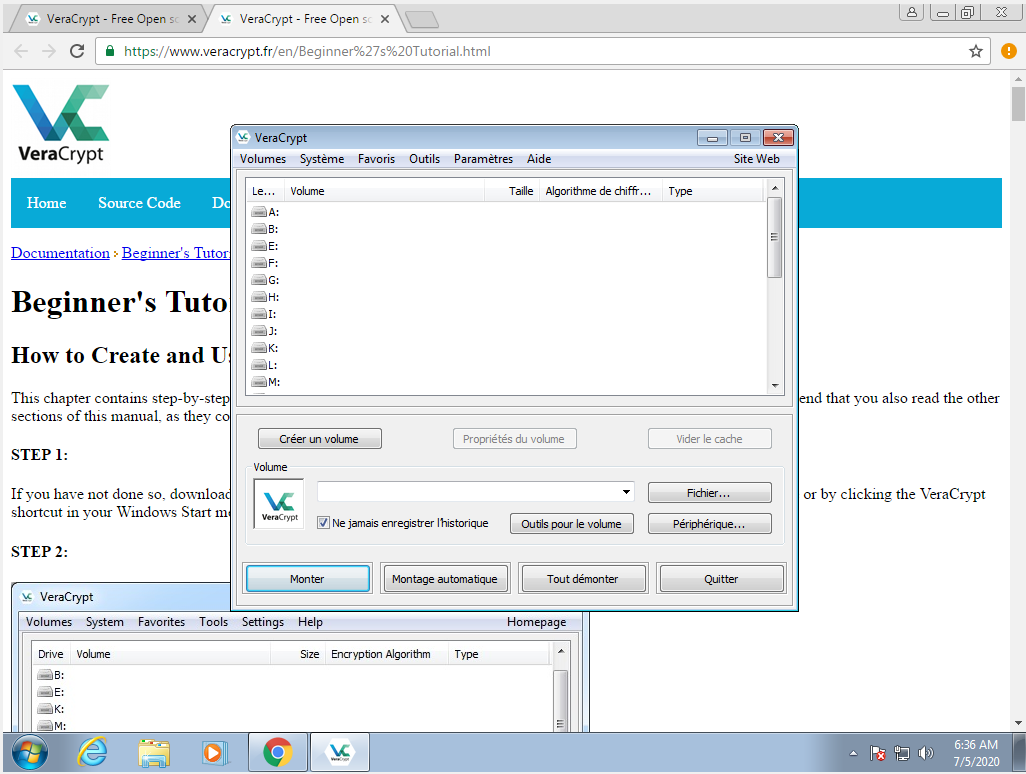Screen dimensions: 1026x774
Task: Click the drive list scrollbar thumb
Action: [x=774, y=237]
